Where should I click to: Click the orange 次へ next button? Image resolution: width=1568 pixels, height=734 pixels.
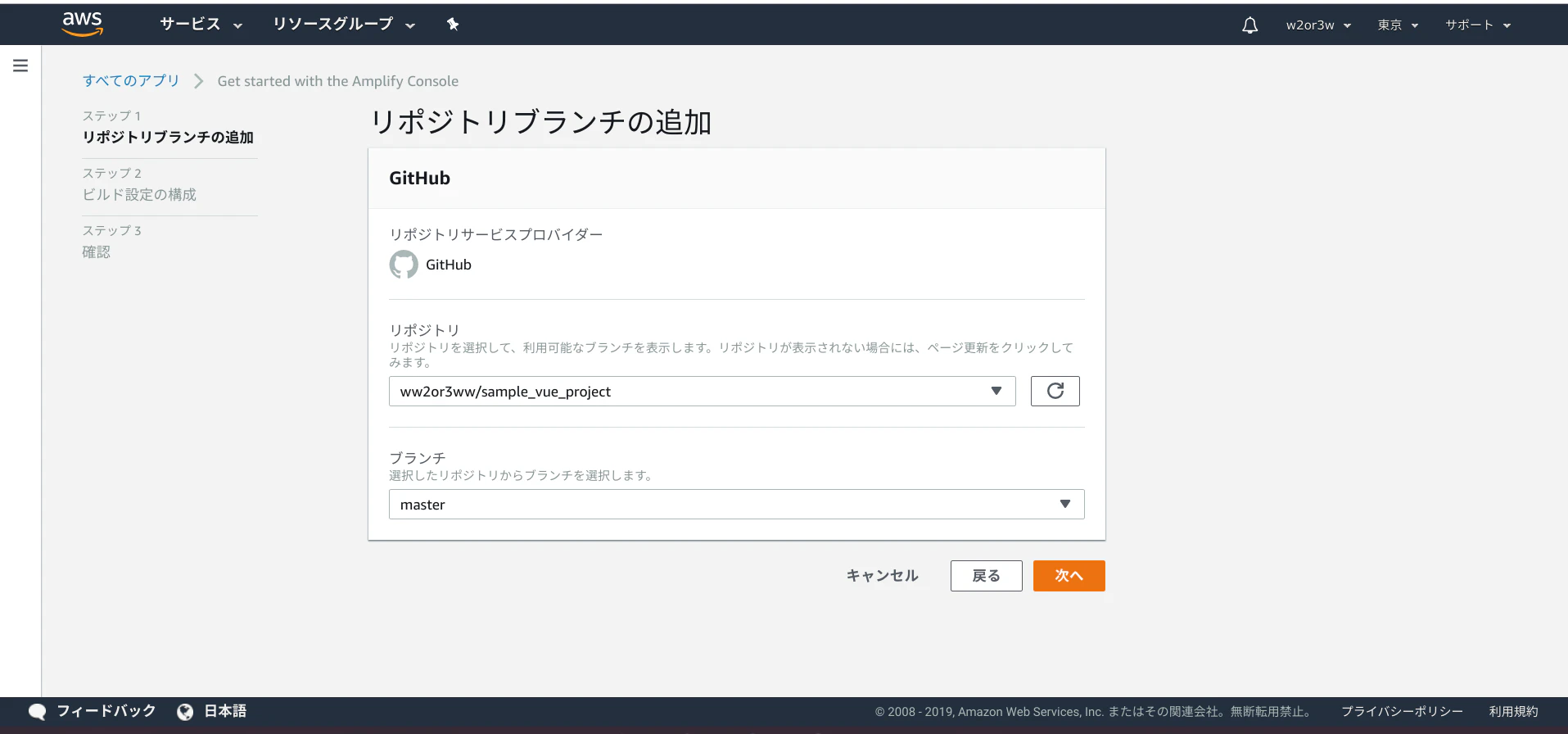click(1069, 576)
